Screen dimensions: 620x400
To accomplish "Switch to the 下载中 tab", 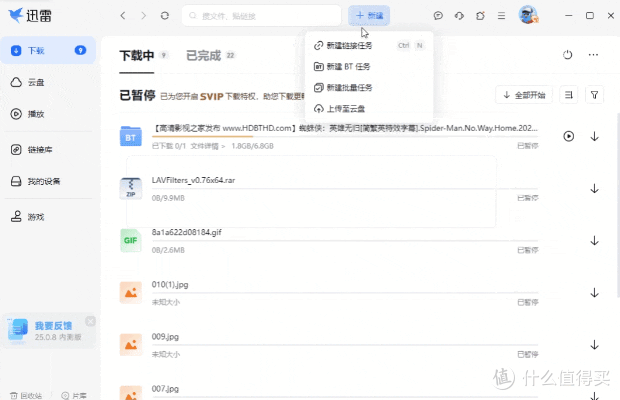I will click(137, 56).
